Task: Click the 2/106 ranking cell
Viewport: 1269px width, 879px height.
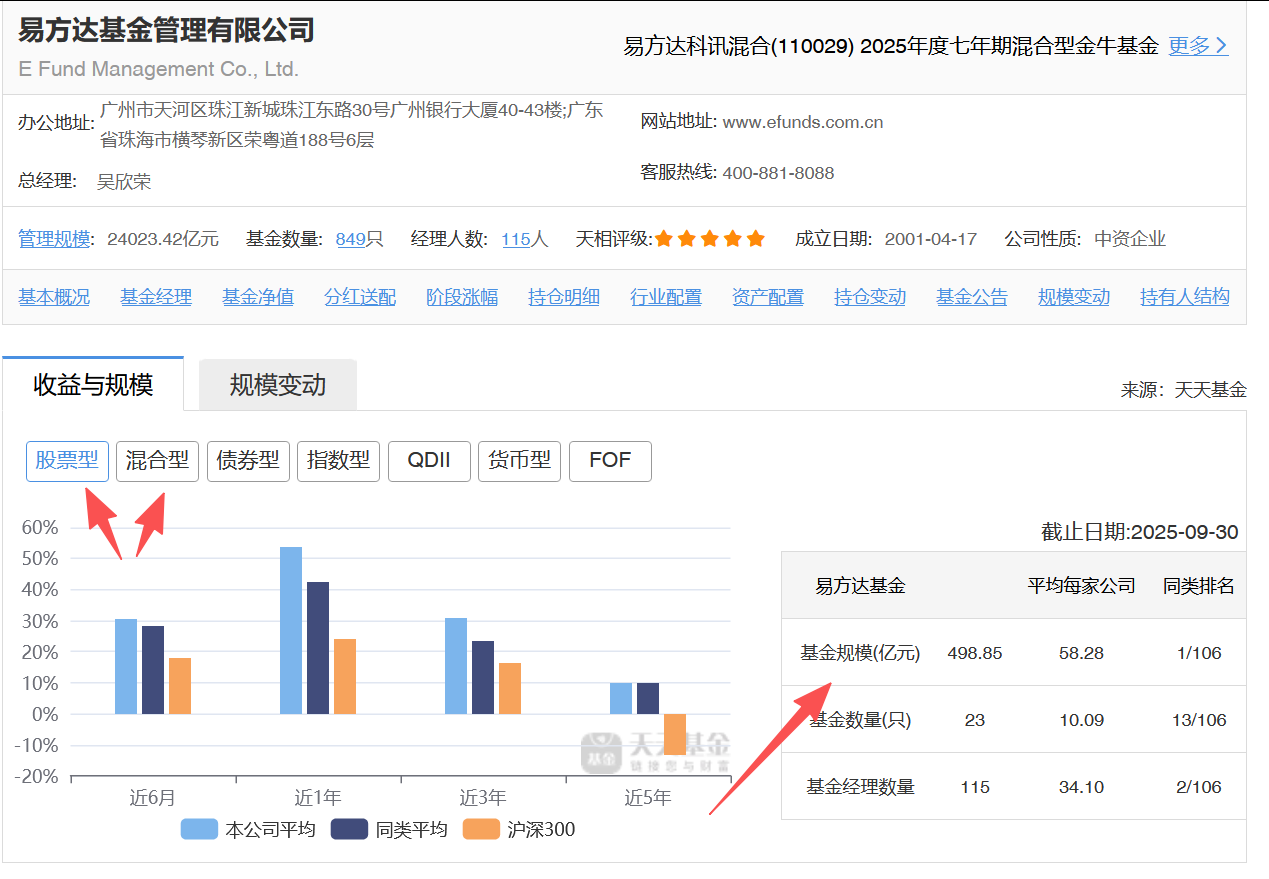Action: click(x=1200, y=787)
